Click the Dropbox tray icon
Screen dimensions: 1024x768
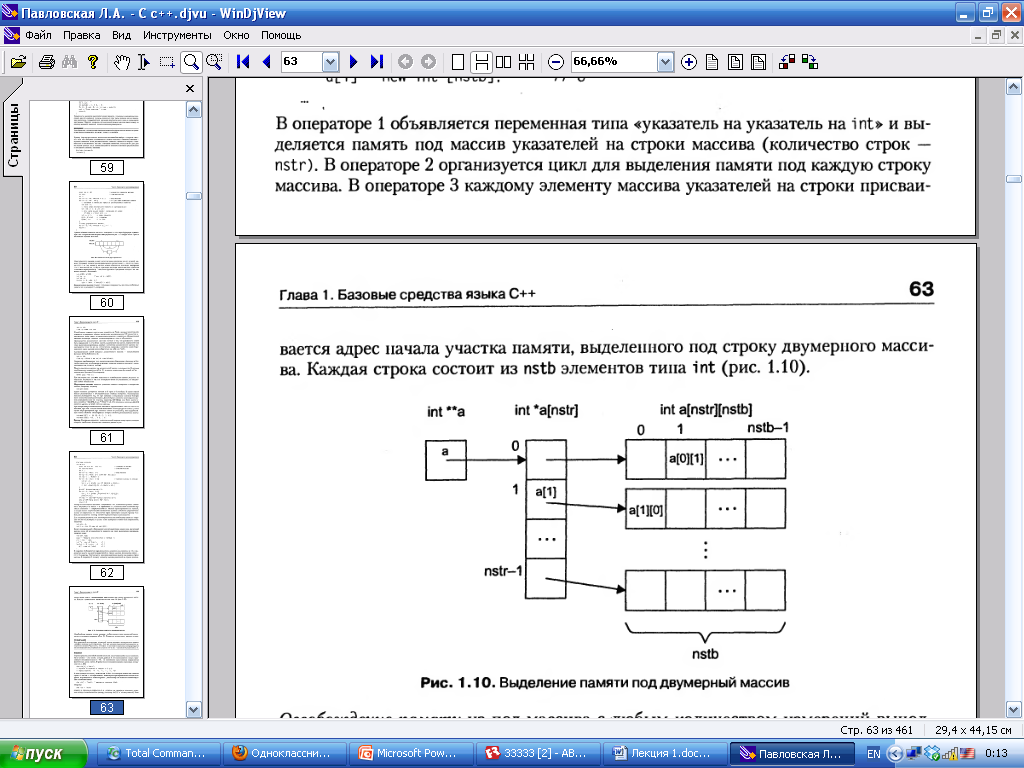coord(931,754)
